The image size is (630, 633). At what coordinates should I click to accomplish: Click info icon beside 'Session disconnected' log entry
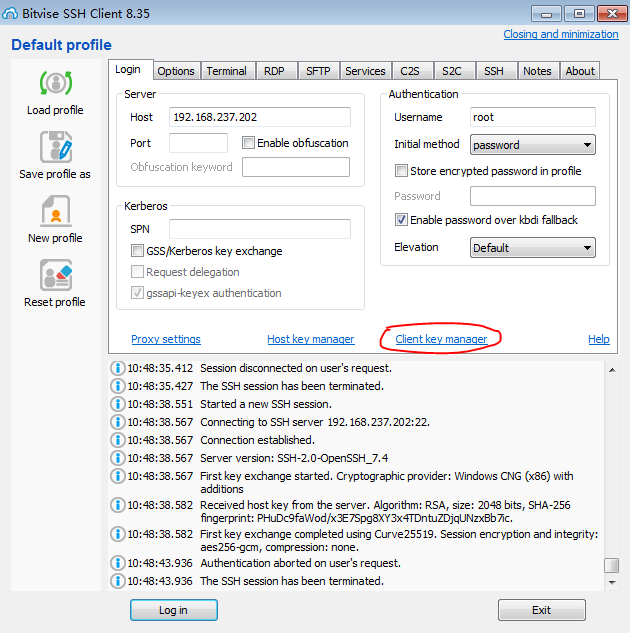tap(117, 368)
